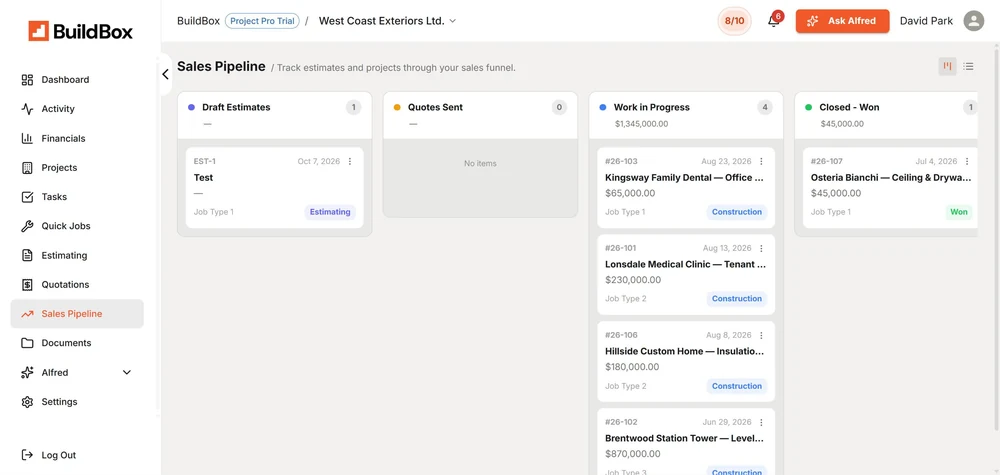Click the Financials bar chart icon
The height and width of the screenshot is (475, 1000).
coord(27,138)
